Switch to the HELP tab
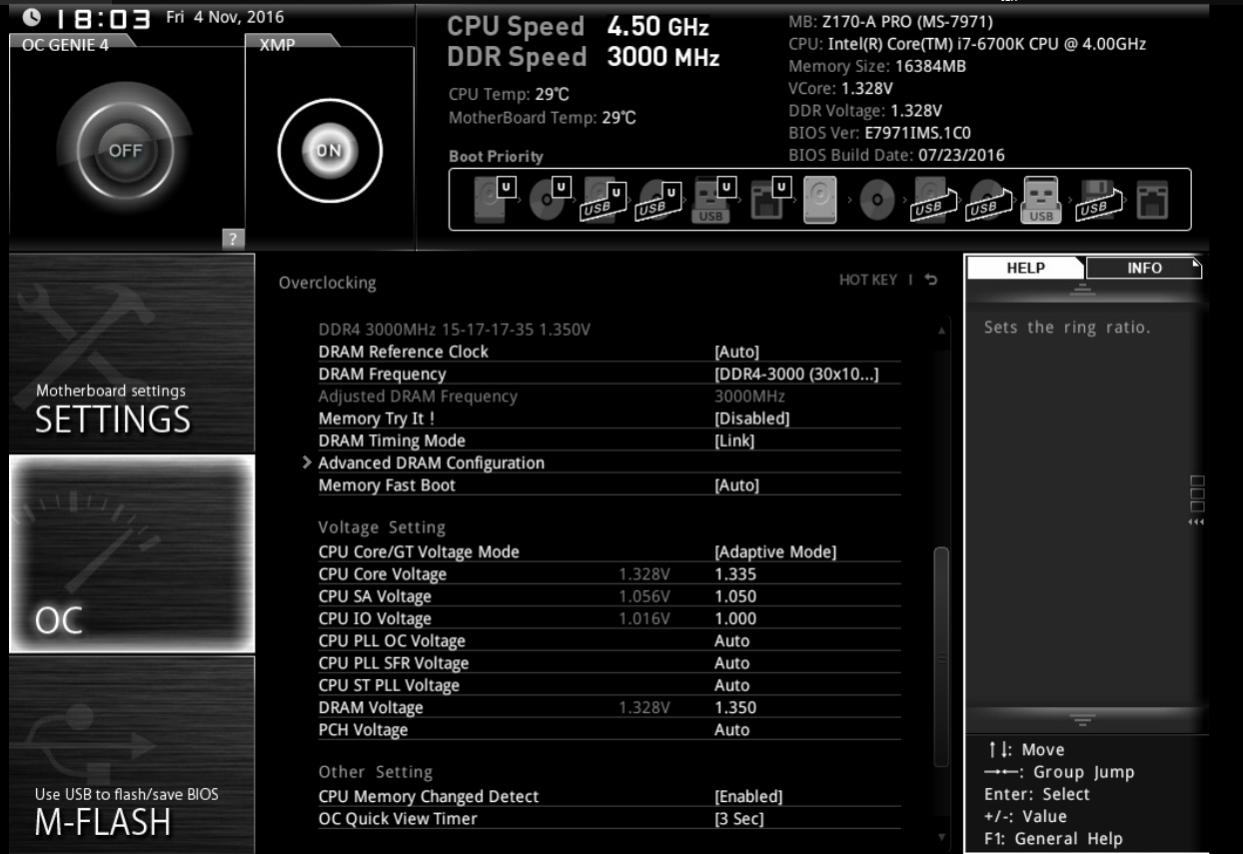The width and height of the screenshot is (1243, 854). coord(1025,268)
